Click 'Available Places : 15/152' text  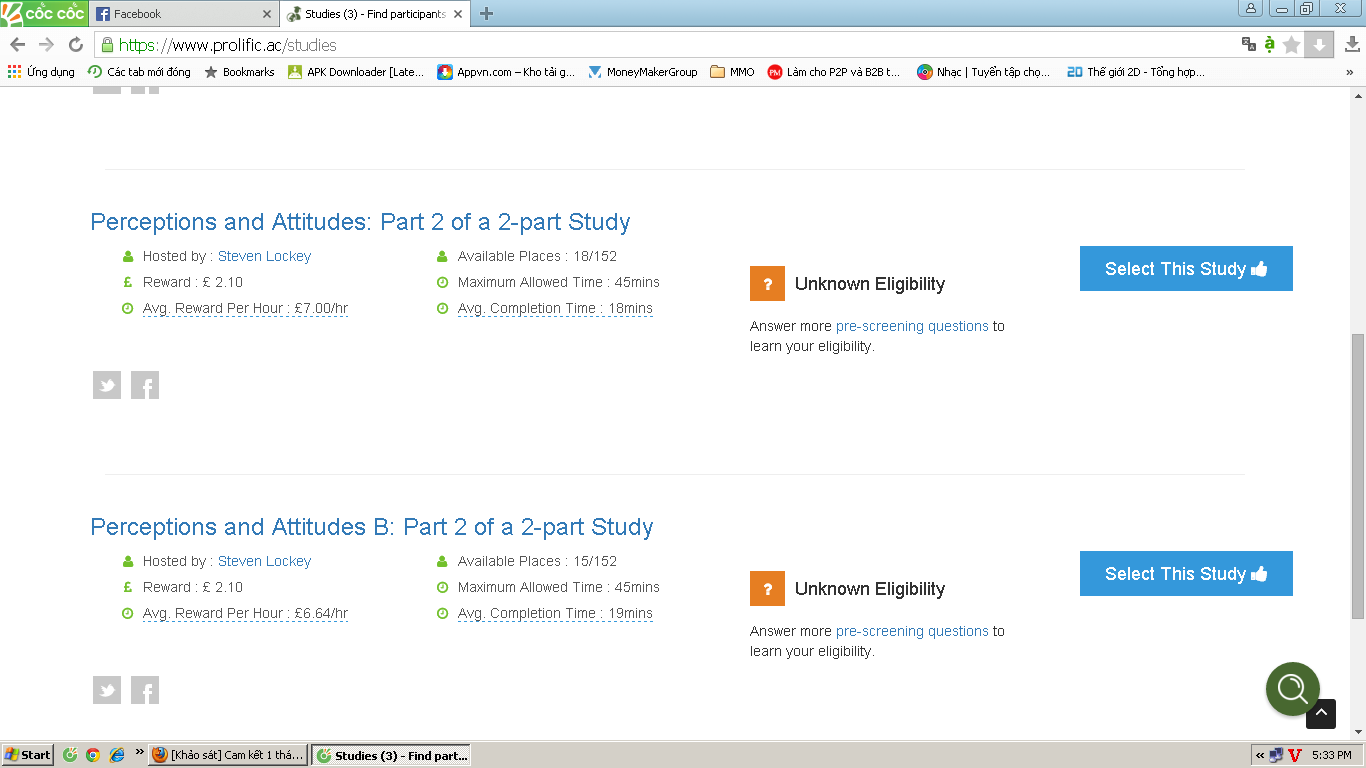point(537,561)
